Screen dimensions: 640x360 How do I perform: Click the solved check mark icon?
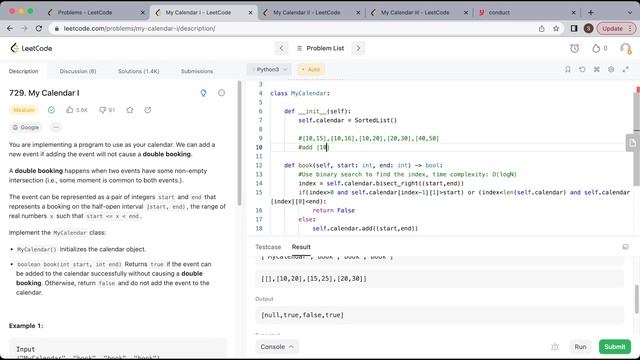tap(51, 110)
